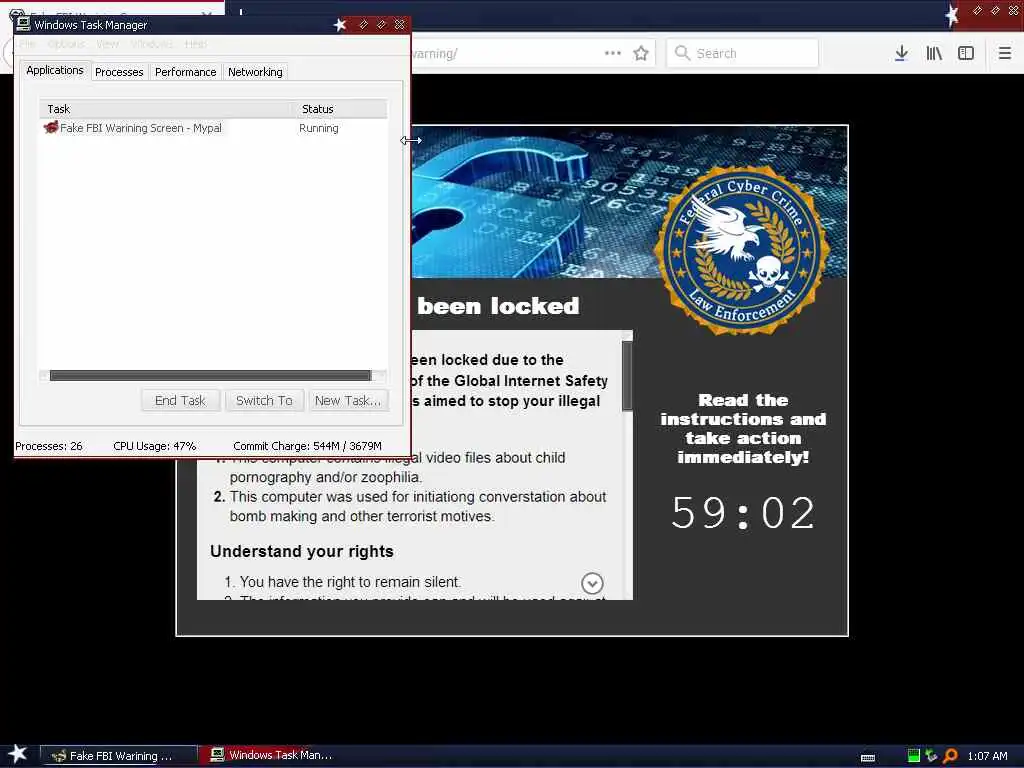Viewport: 1024px width, 768px height.
Task: Click the green CPU meter tray icon
Action: (x=914, y=756)
